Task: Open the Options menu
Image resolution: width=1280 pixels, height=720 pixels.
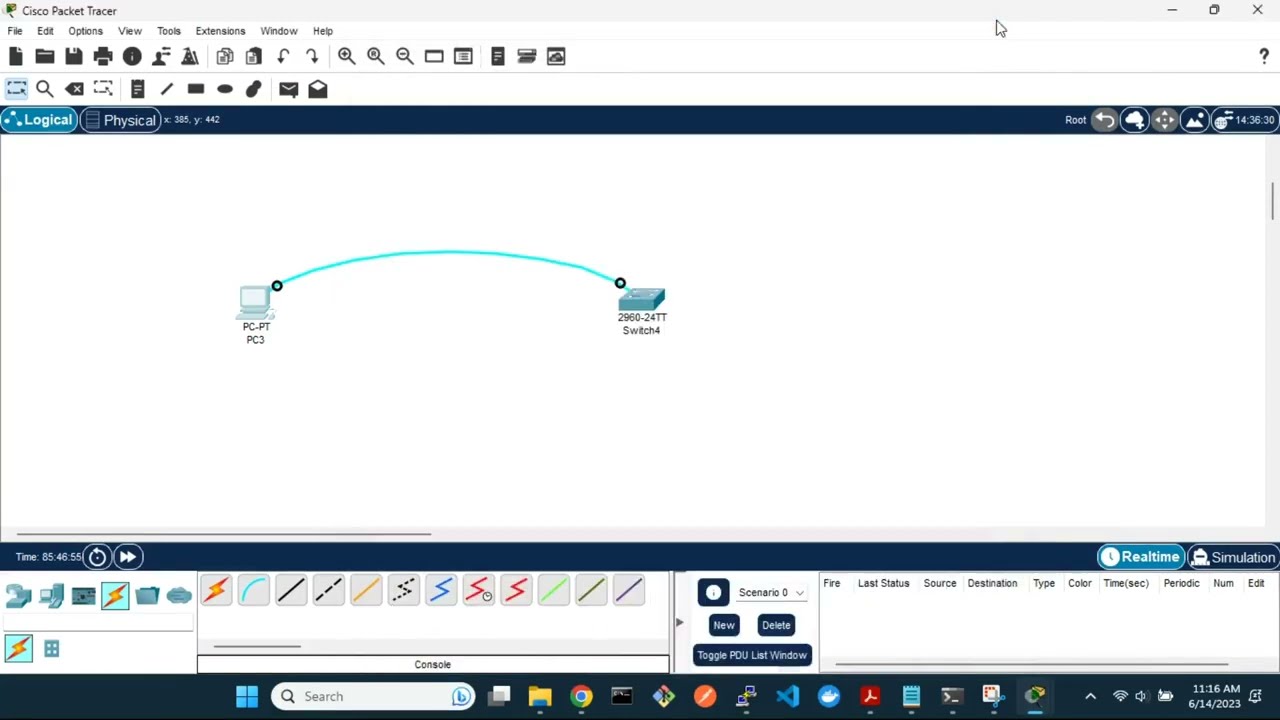Action: tap(85, 31)
